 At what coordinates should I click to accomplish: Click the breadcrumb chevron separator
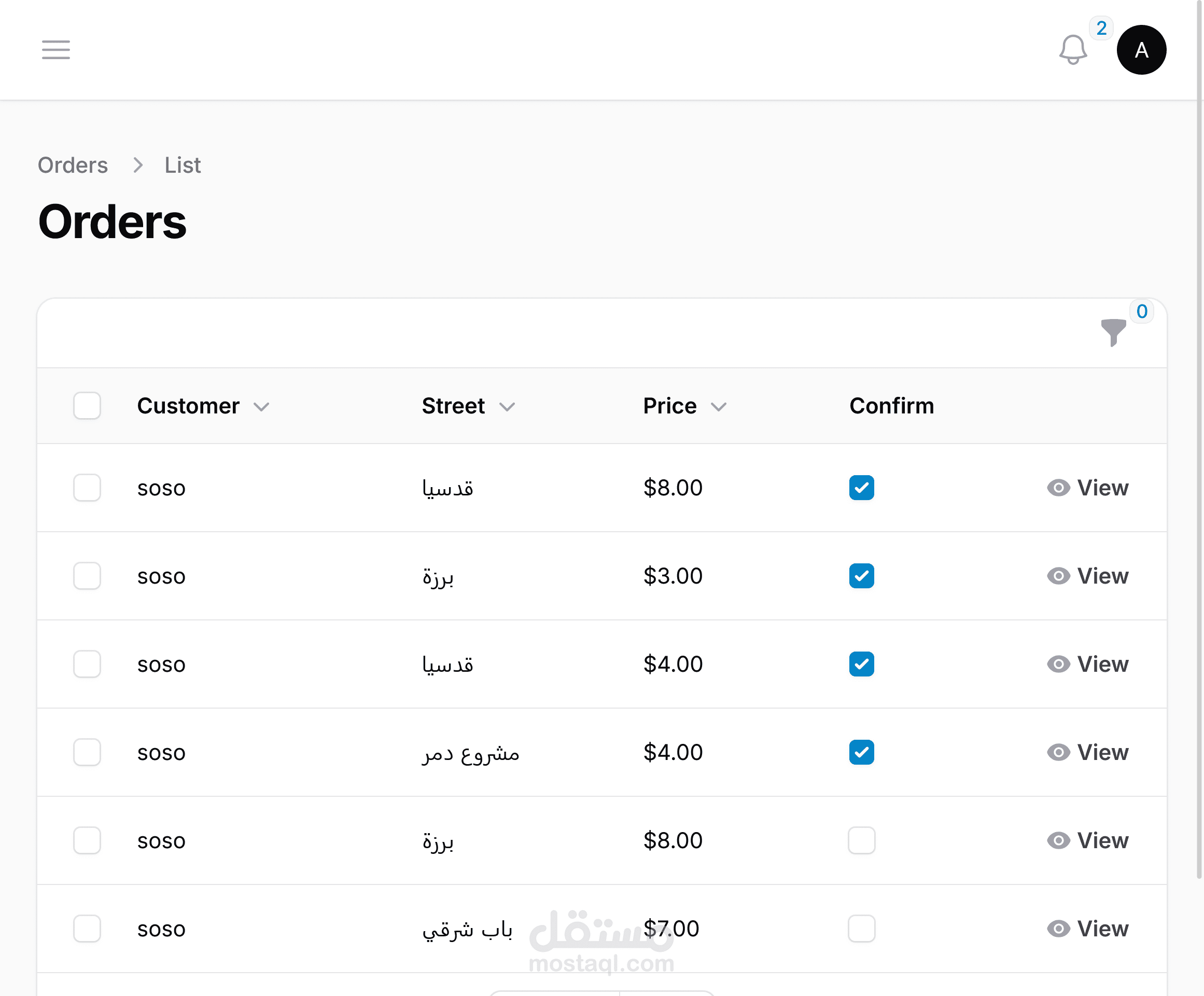click(x=137, y=165)
